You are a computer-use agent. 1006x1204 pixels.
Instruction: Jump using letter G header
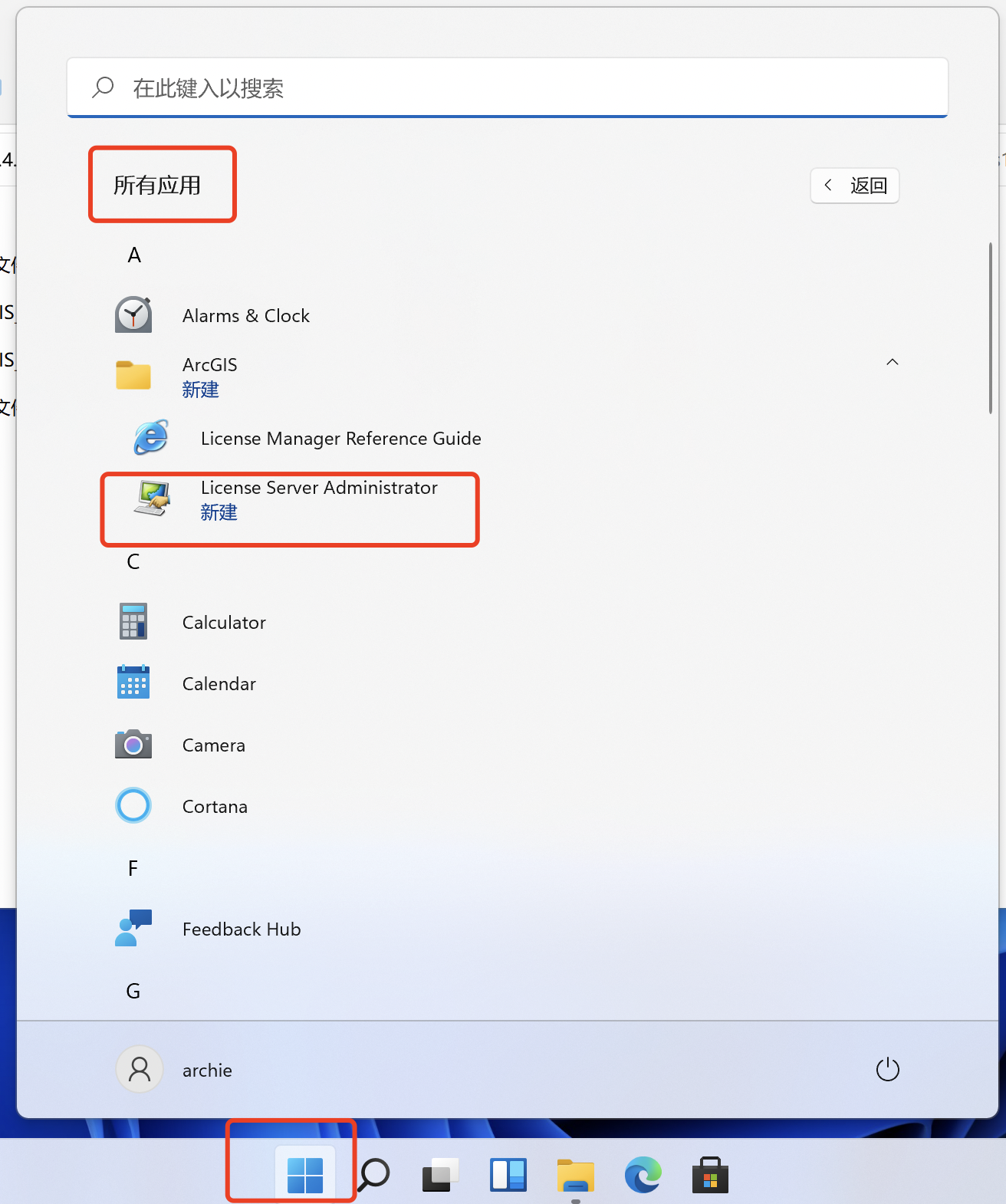(133, 991)
